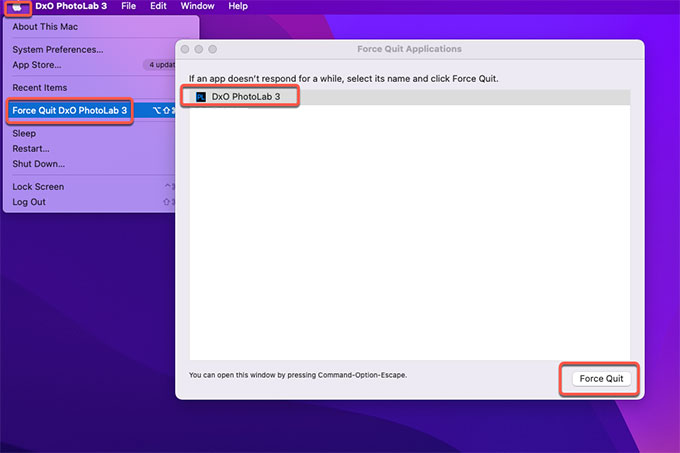680x453 pixels.
Task: Click Lock Screen in the Apple menu
Action: (x=38, y=187)
